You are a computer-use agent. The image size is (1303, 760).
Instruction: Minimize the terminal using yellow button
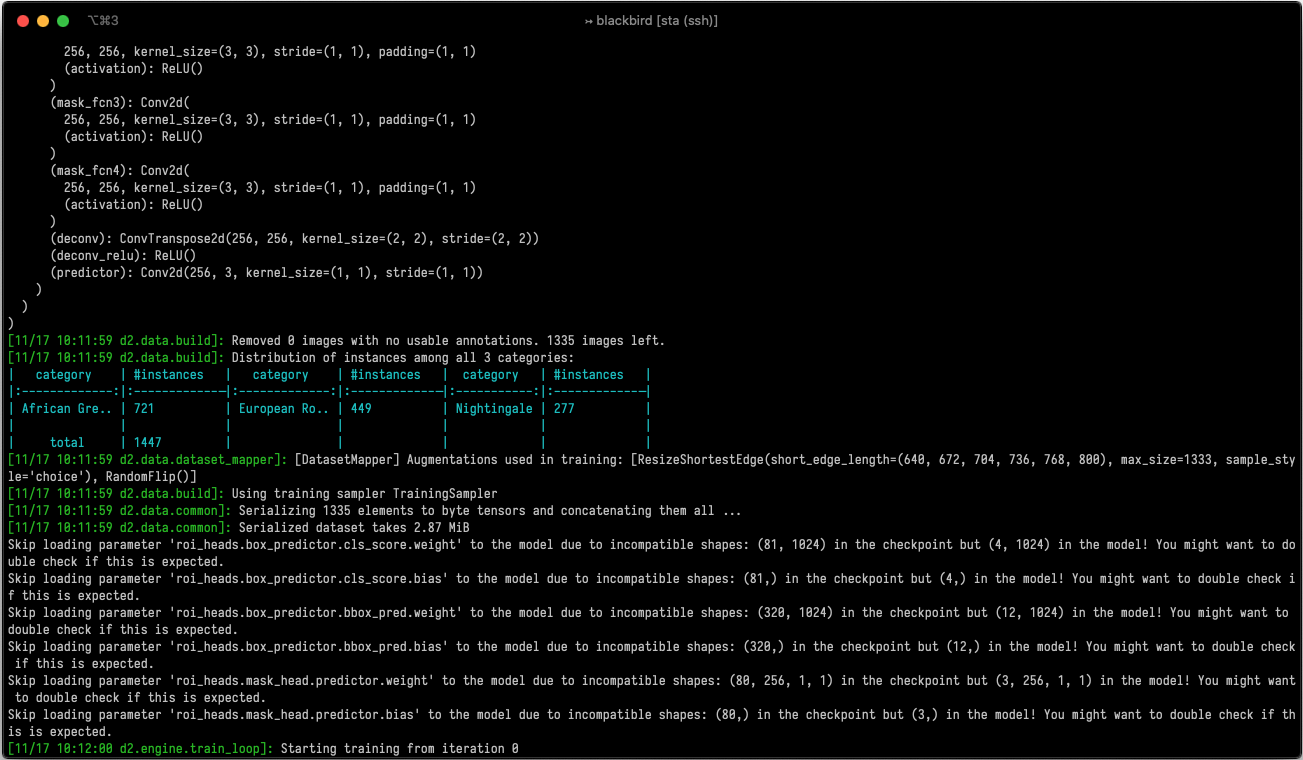pyautogui.click(x=43, y=21)
